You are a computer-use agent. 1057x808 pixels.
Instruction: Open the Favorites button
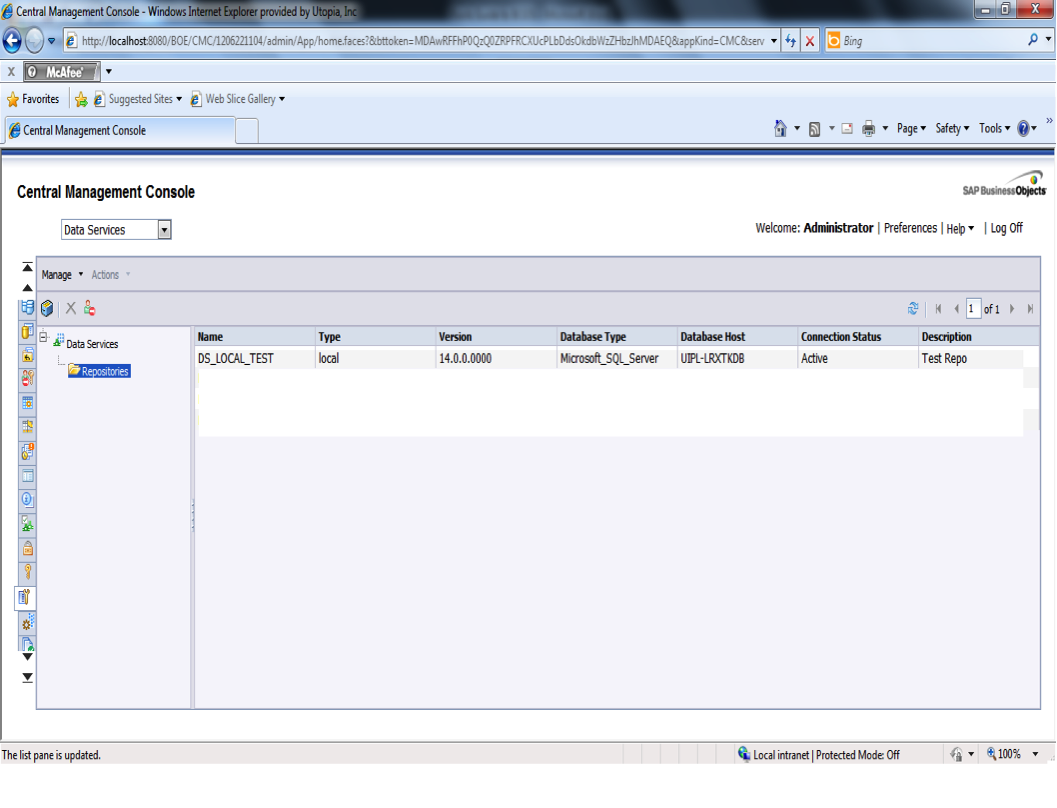point(33,99)
